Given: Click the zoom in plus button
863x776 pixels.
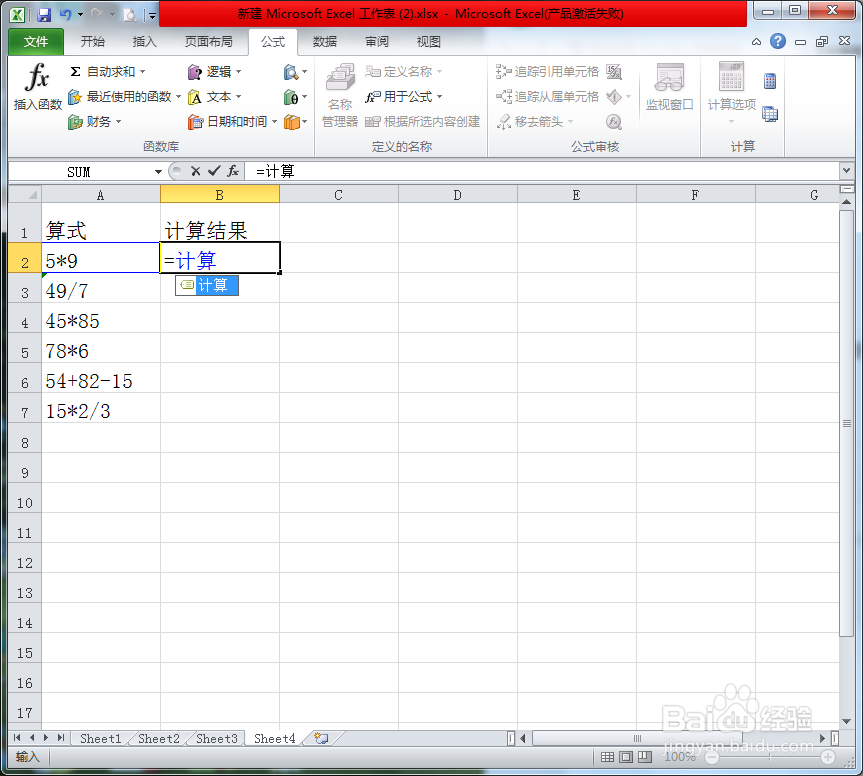Looking at the screenshot, I should [x=828, y=758].
